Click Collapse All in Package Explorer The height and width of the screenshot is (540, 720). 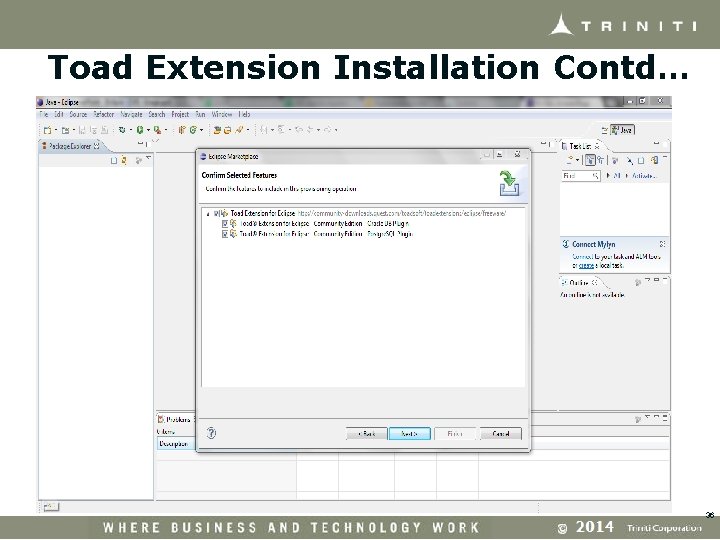pyautogui.click(x=114, y=161)
